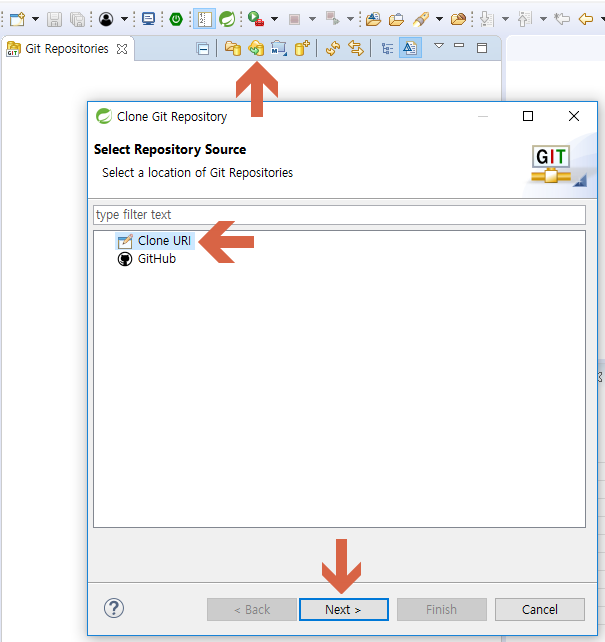Click the green Spring leaf toolbar icon
Viewport: 605px width, 642px height.
pyautogui.click(x=227, y=19)
